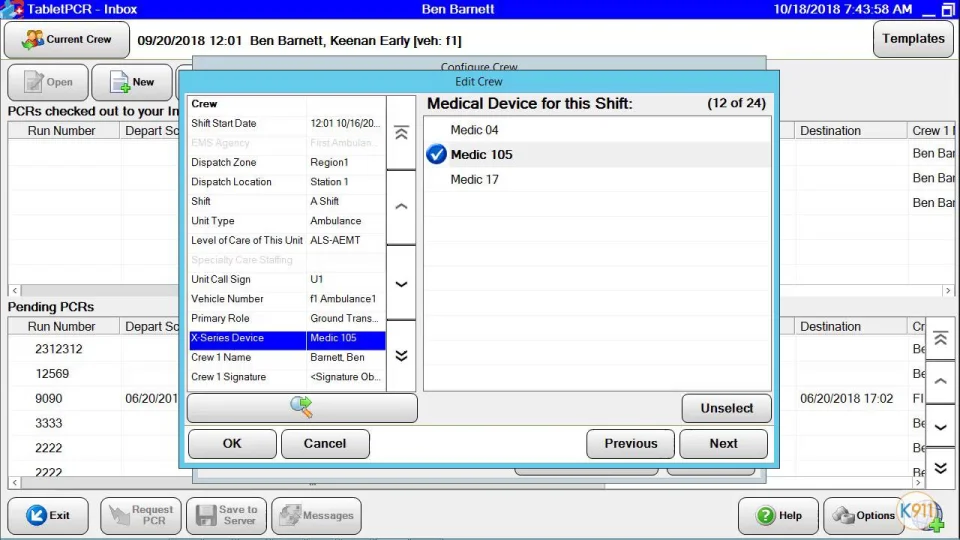This screenshot has height=540, width=960.
Task: Click left arrow of Pending PCRs scrollbar
Action: (15, 483)
